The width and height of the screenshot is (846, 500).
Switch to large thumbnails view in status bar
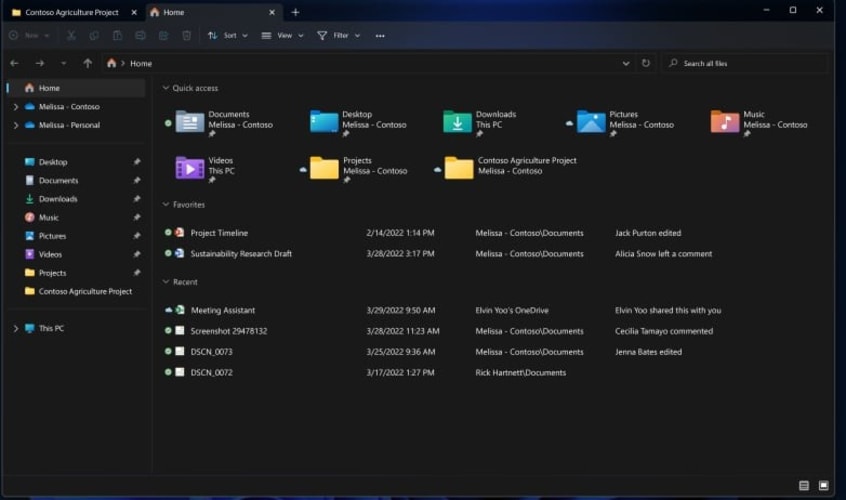click(x=823, y=485)
